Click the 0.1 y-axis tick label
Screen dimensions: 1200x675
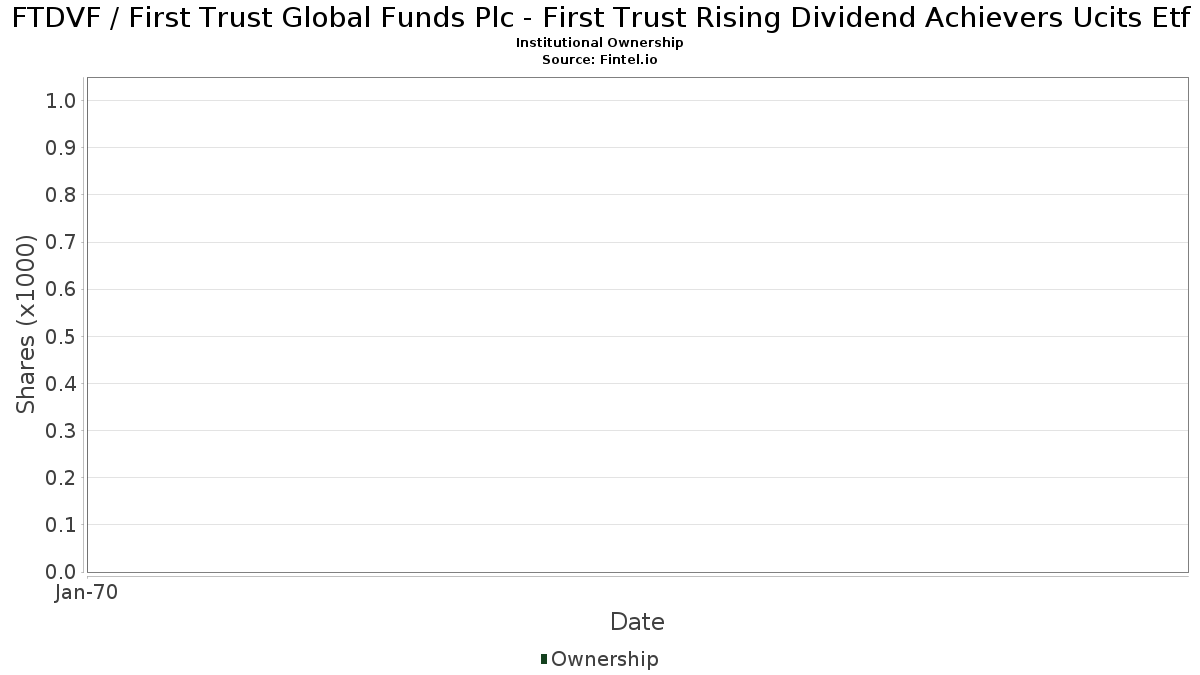click(61, 525)
